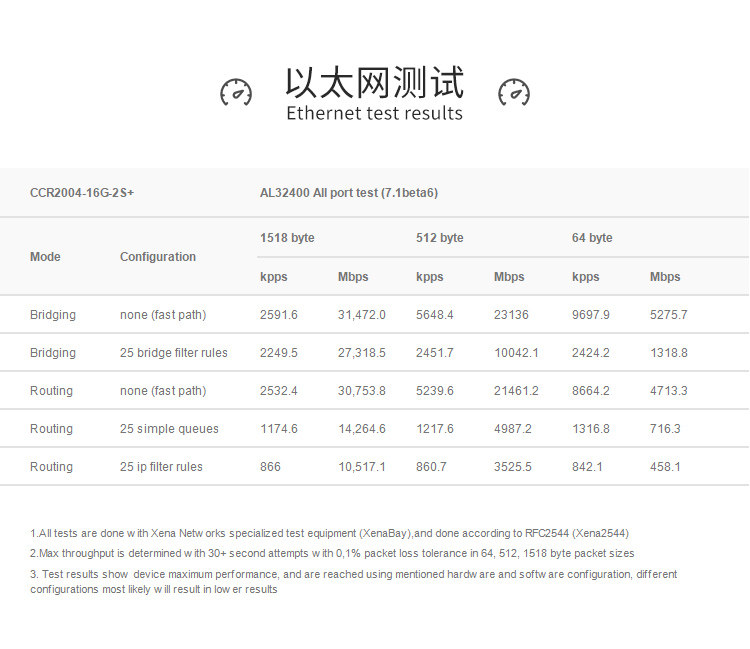Click the speedometer icon right of the title
The width and height of the screenshot is (750, 649).
[514, 92]
